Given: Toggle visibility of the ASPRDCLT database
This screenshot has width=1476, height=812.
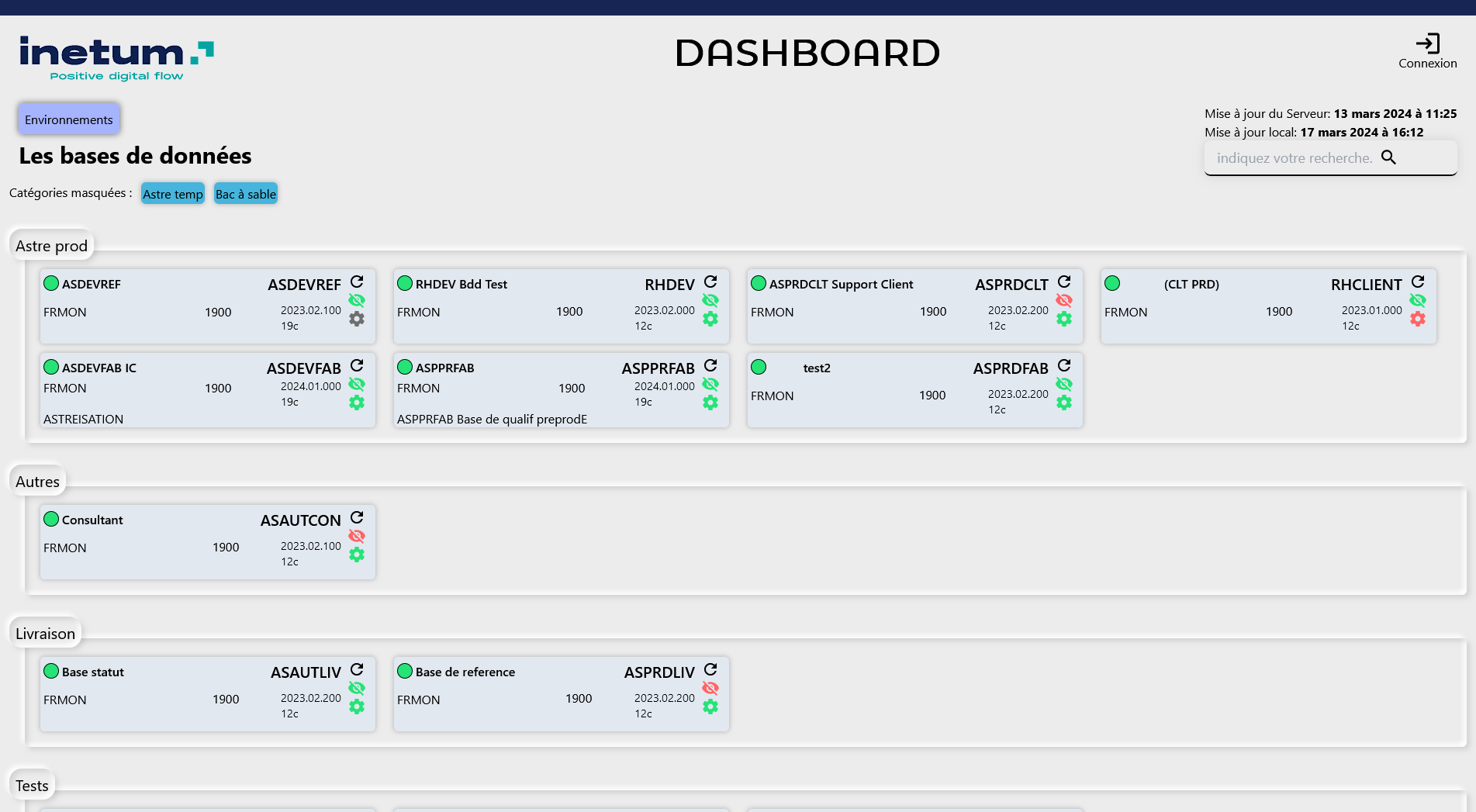Looking at the screenshot, I should click(x=1064, y=300).
